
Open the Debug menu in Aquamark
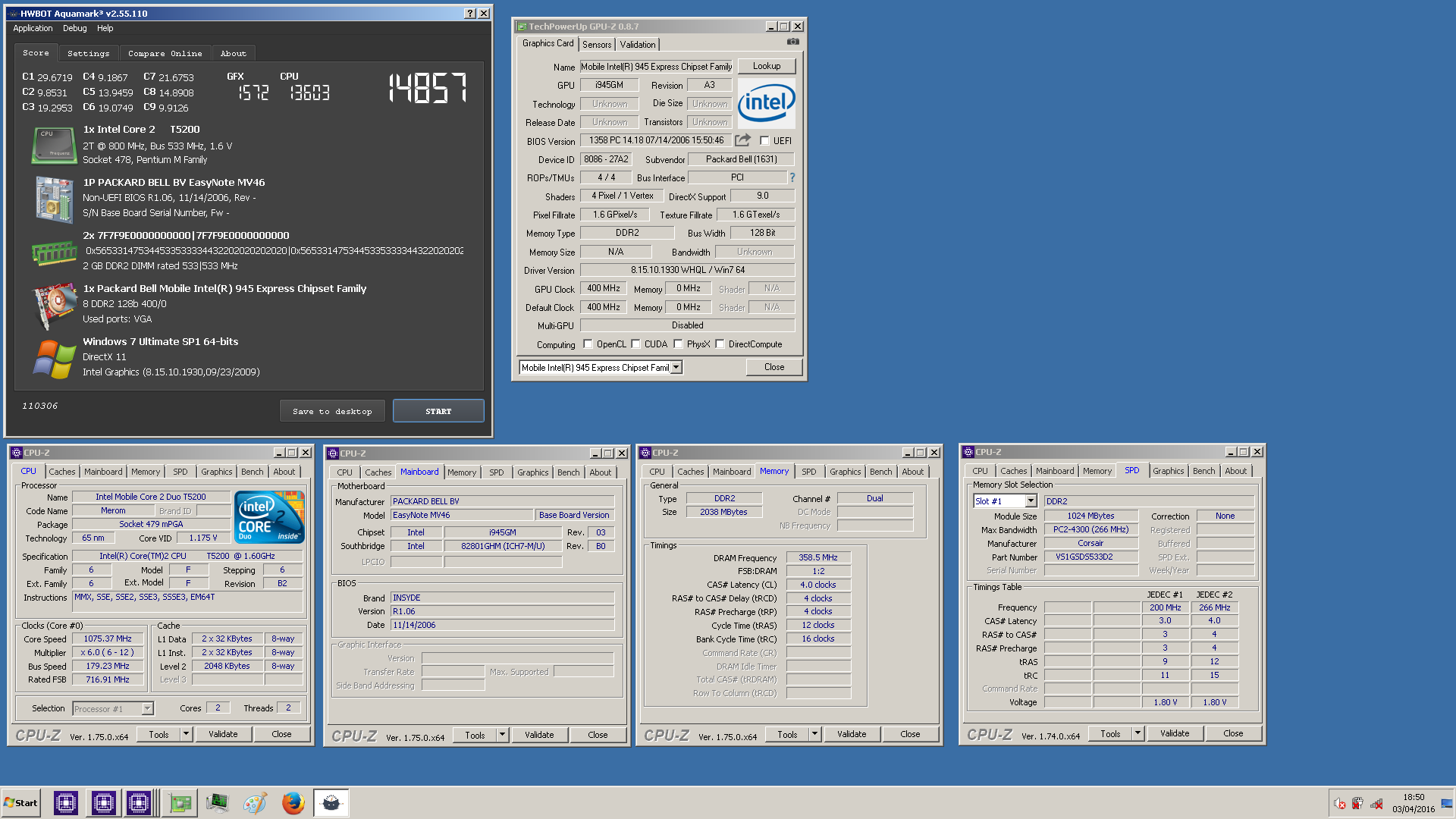coord(74,28)
